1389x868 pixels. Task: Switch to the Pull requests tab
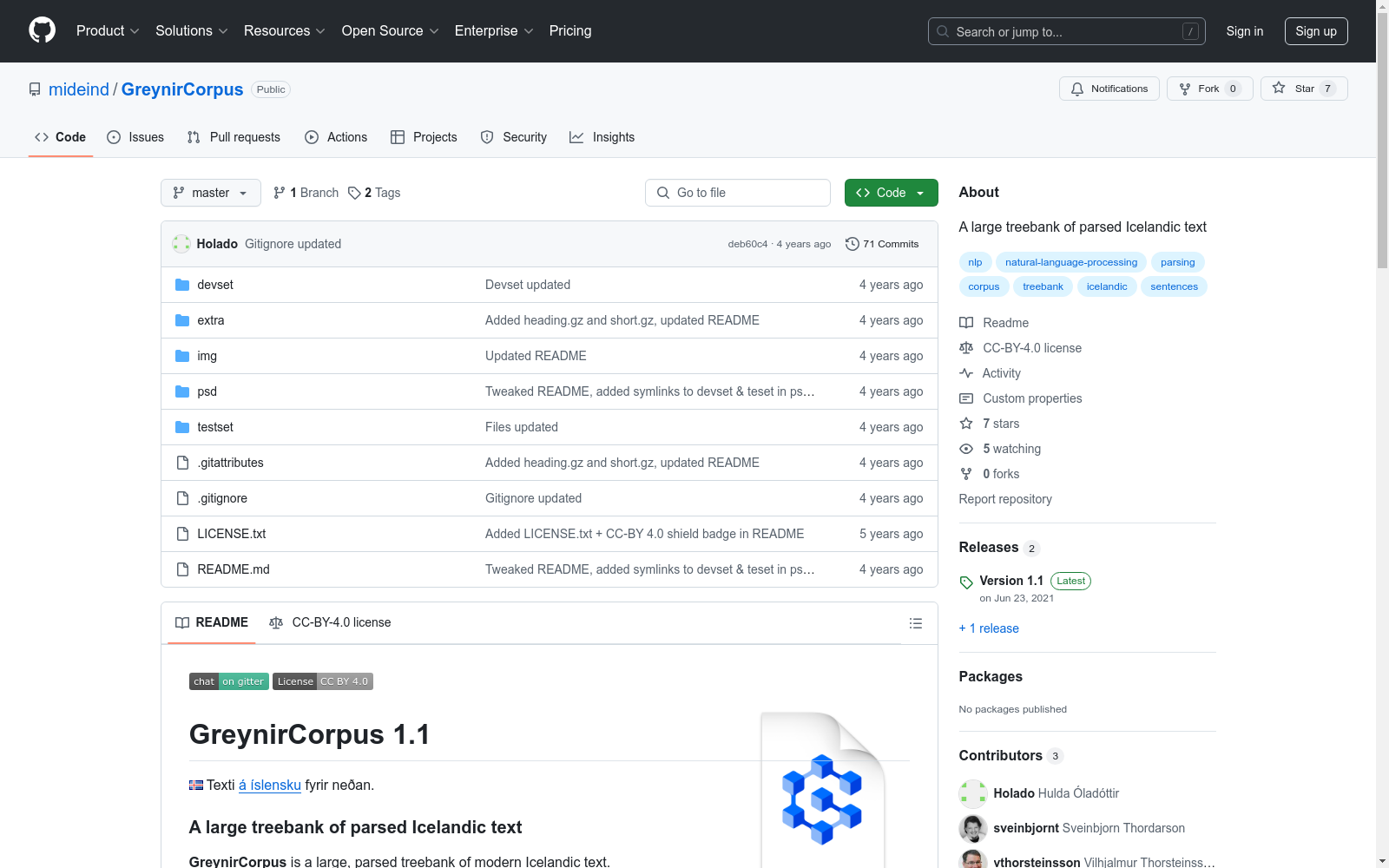234,137
